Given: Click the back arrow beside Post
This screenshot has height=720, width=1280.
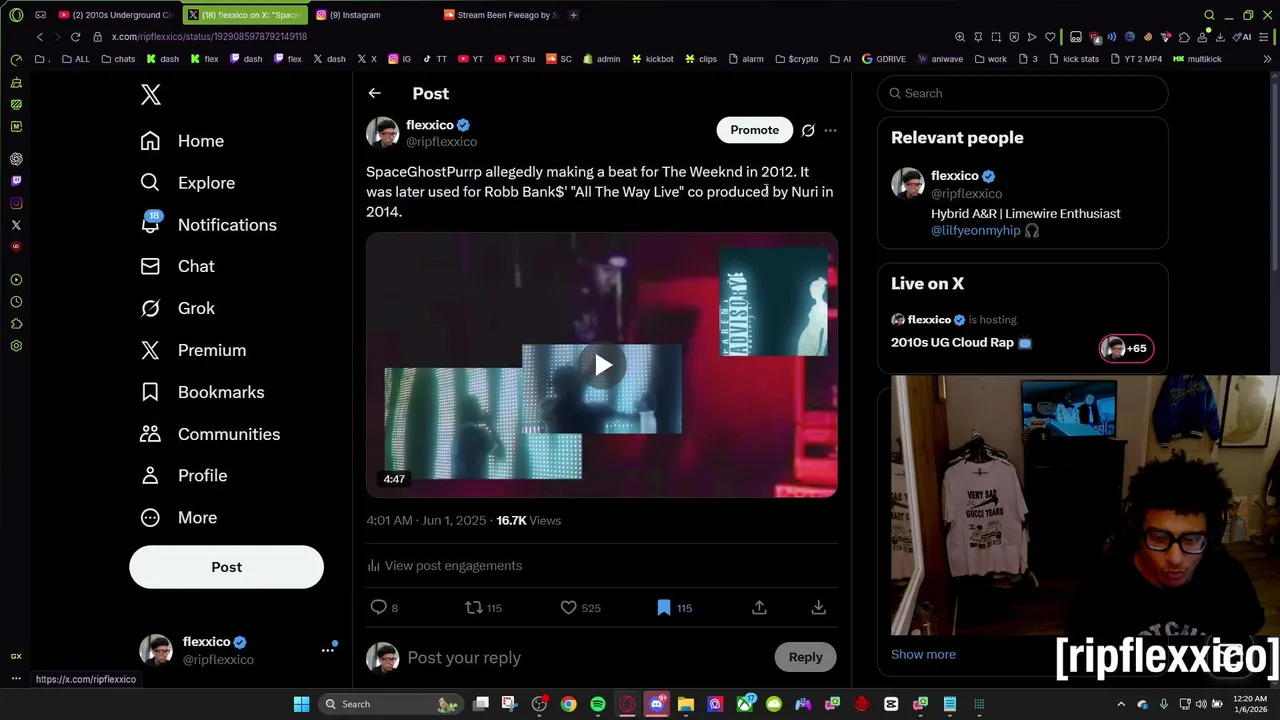Looking at the screenshot, I should (374, 93).
